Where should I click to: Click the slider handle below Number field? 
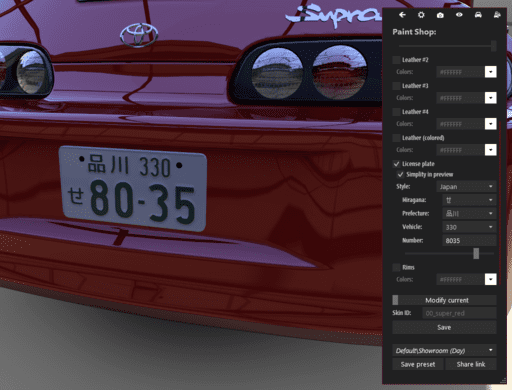[x=476, y=254]
